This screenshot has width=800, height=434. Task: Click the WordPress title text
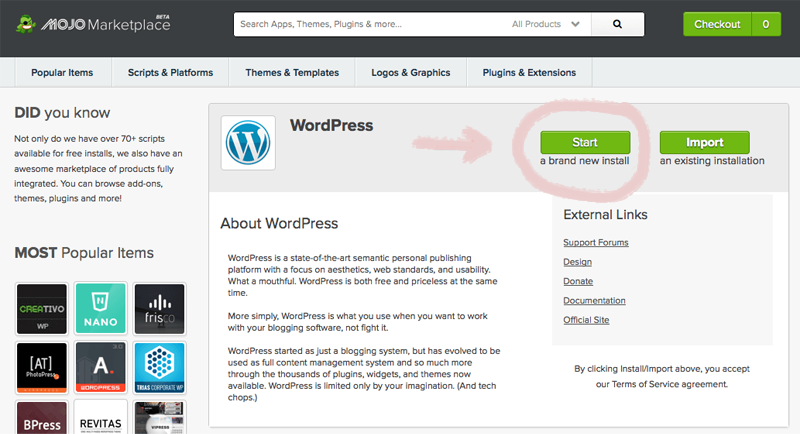(x=332, y=125)
